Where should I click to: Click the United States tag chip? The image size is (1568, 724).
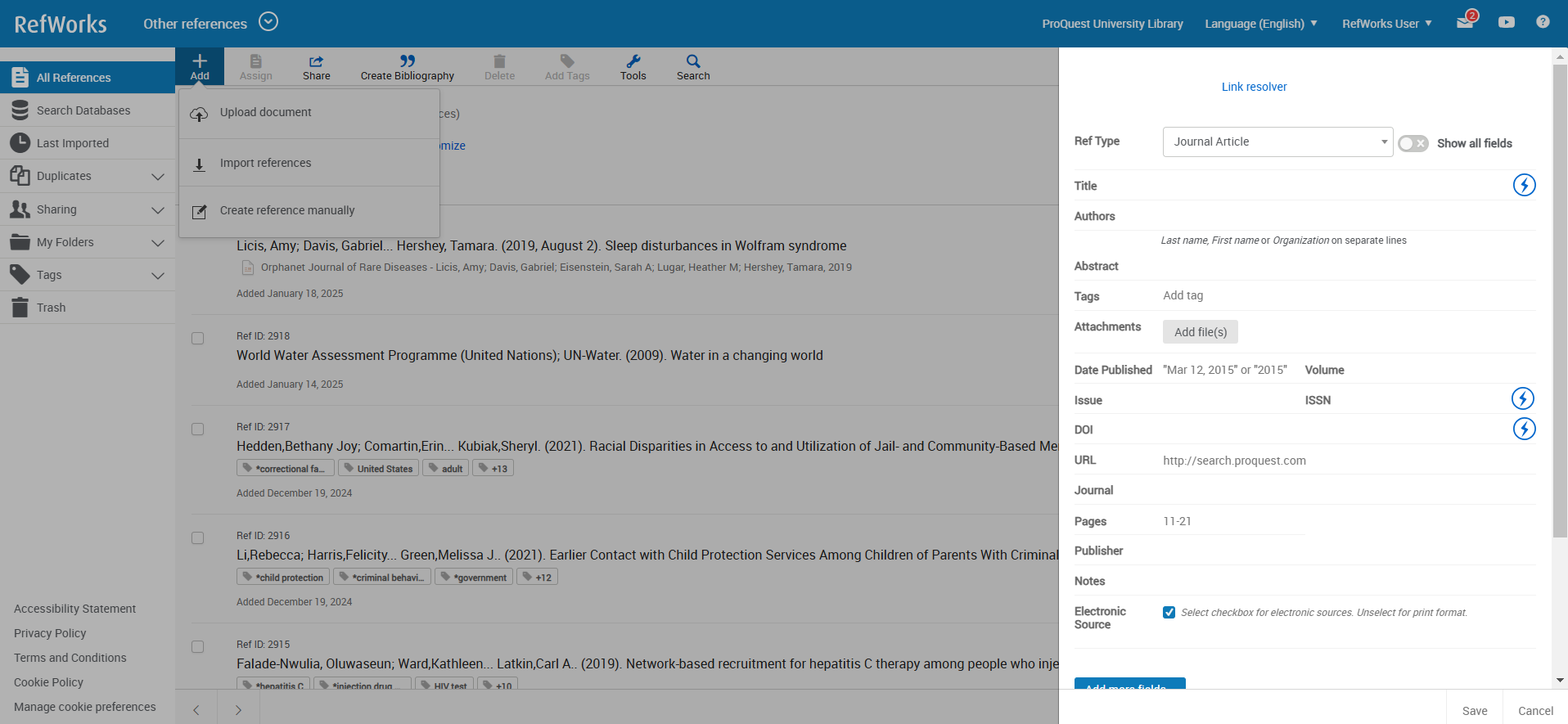tap(378, 468)
